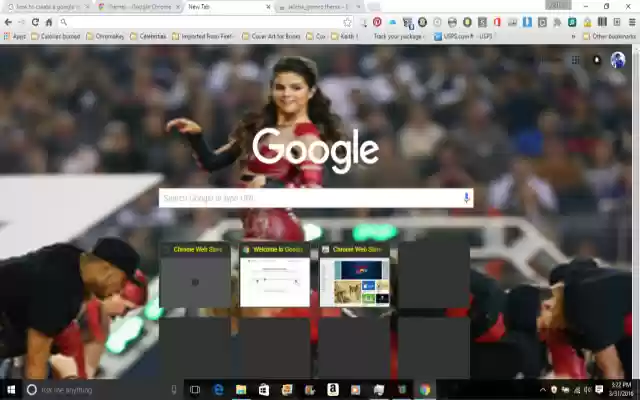Close the Themes - Google Chrome tab
Screen dimensions: 640x400
[x=176, y=7]
